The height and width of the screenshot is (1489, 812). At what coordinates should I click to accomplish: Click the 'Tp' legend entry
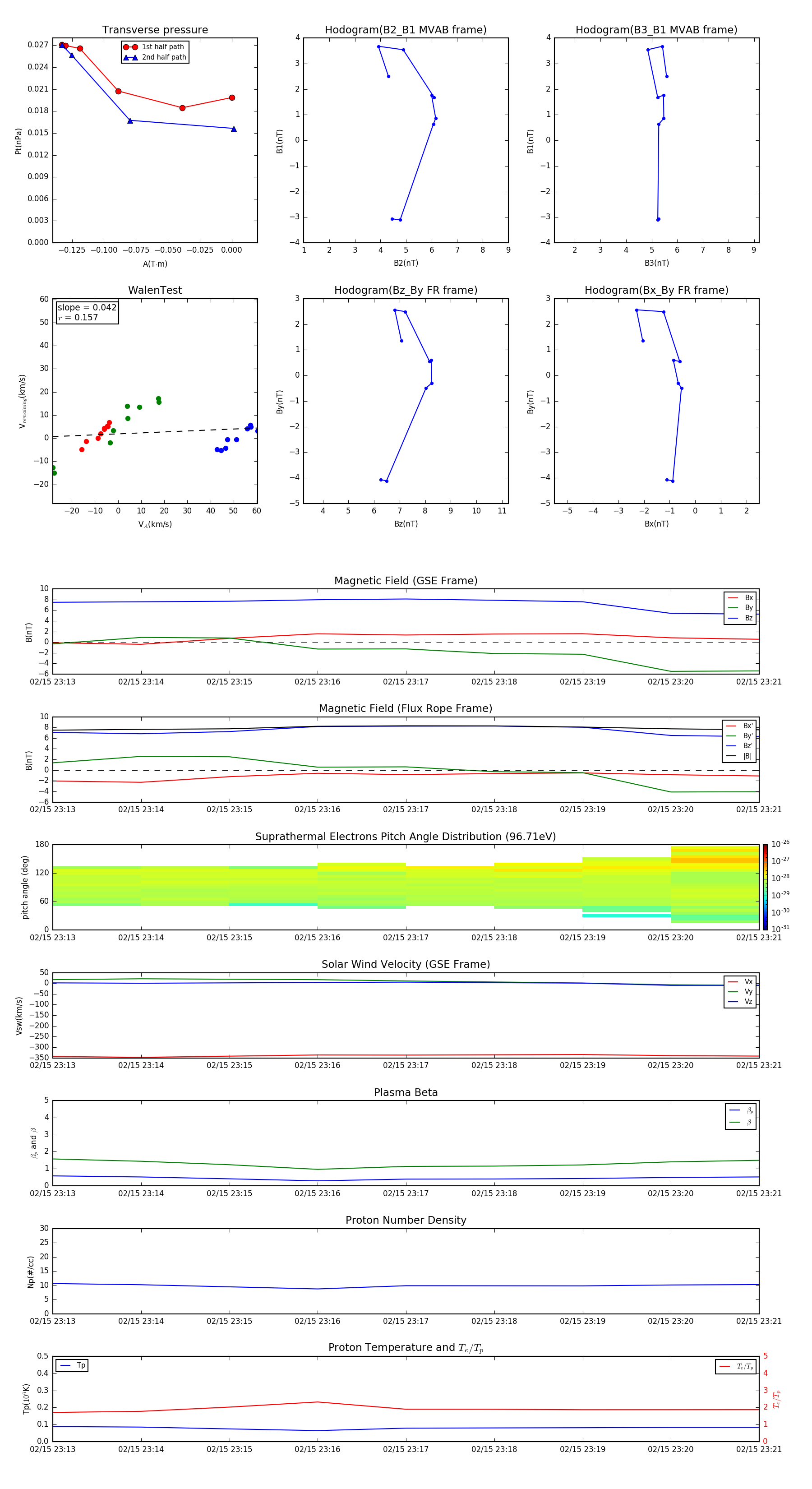point(72,1365)
